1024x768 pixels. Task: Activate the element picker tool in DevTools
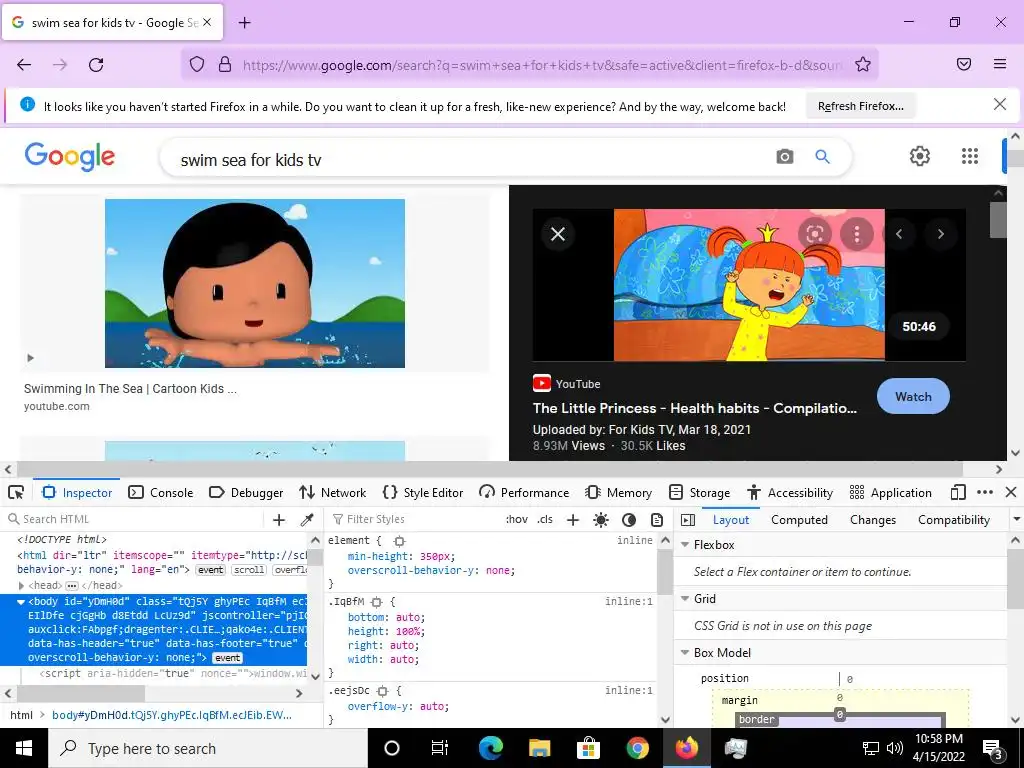(x=16, y=492)
